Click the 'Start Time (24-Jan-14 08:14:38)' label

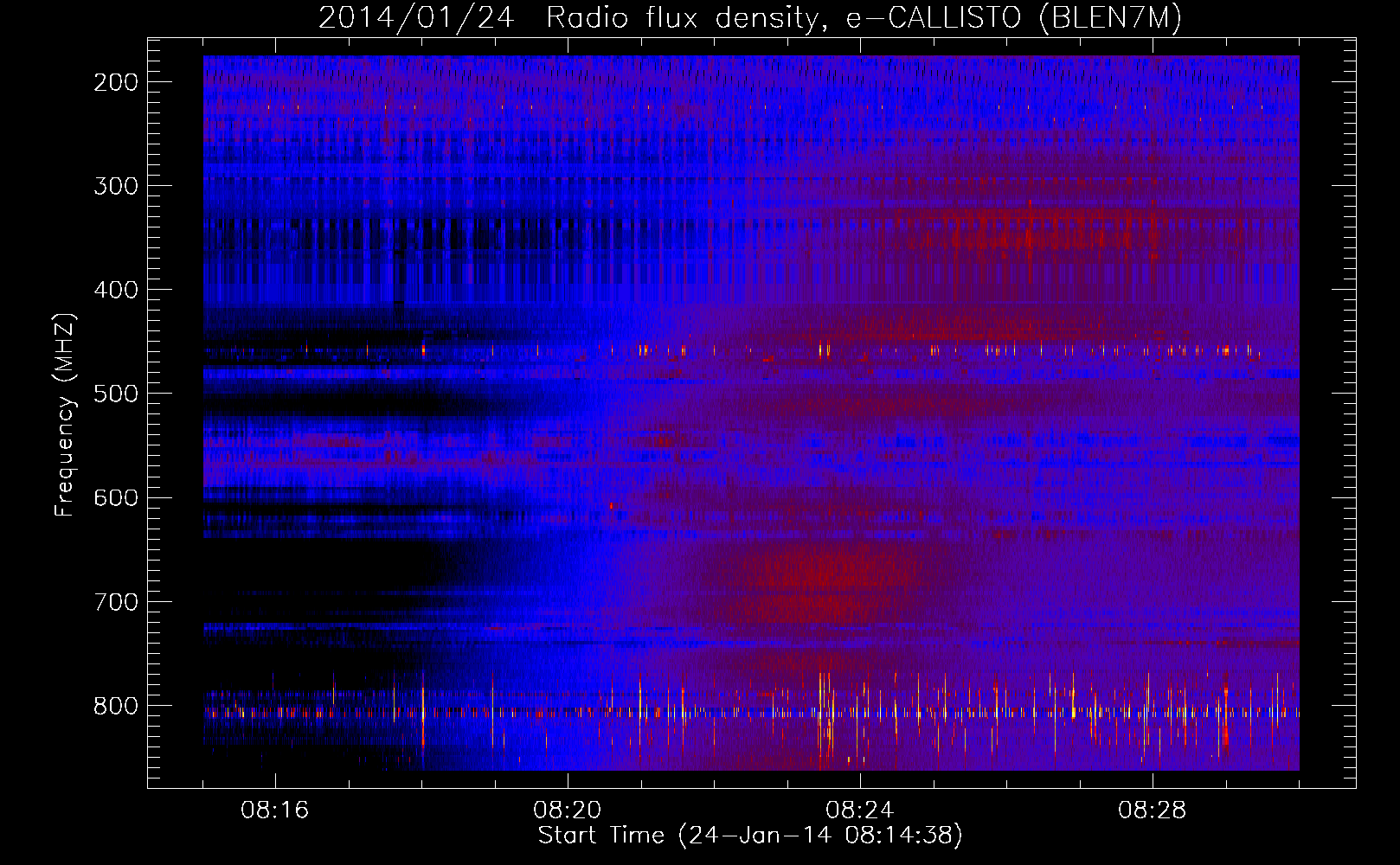click(750, 836)
